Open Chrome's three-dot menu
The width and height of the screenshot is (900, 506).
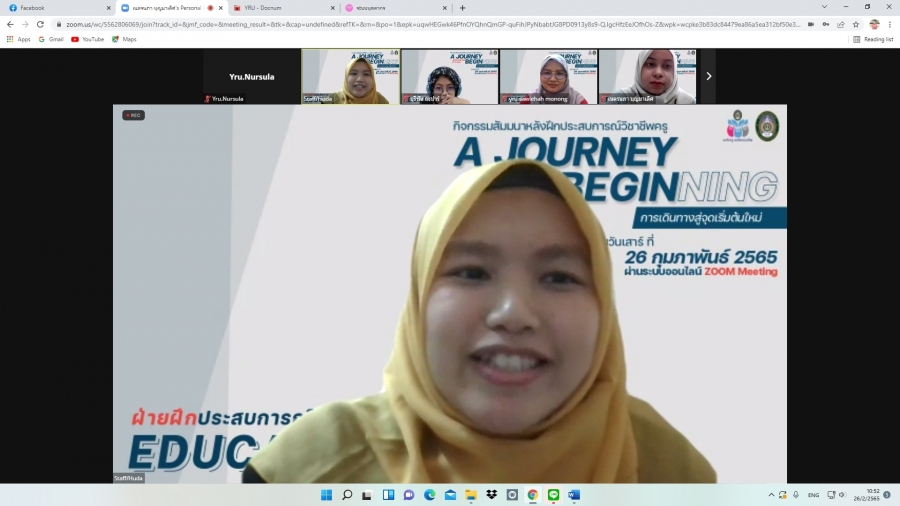(x=890, y=24)
